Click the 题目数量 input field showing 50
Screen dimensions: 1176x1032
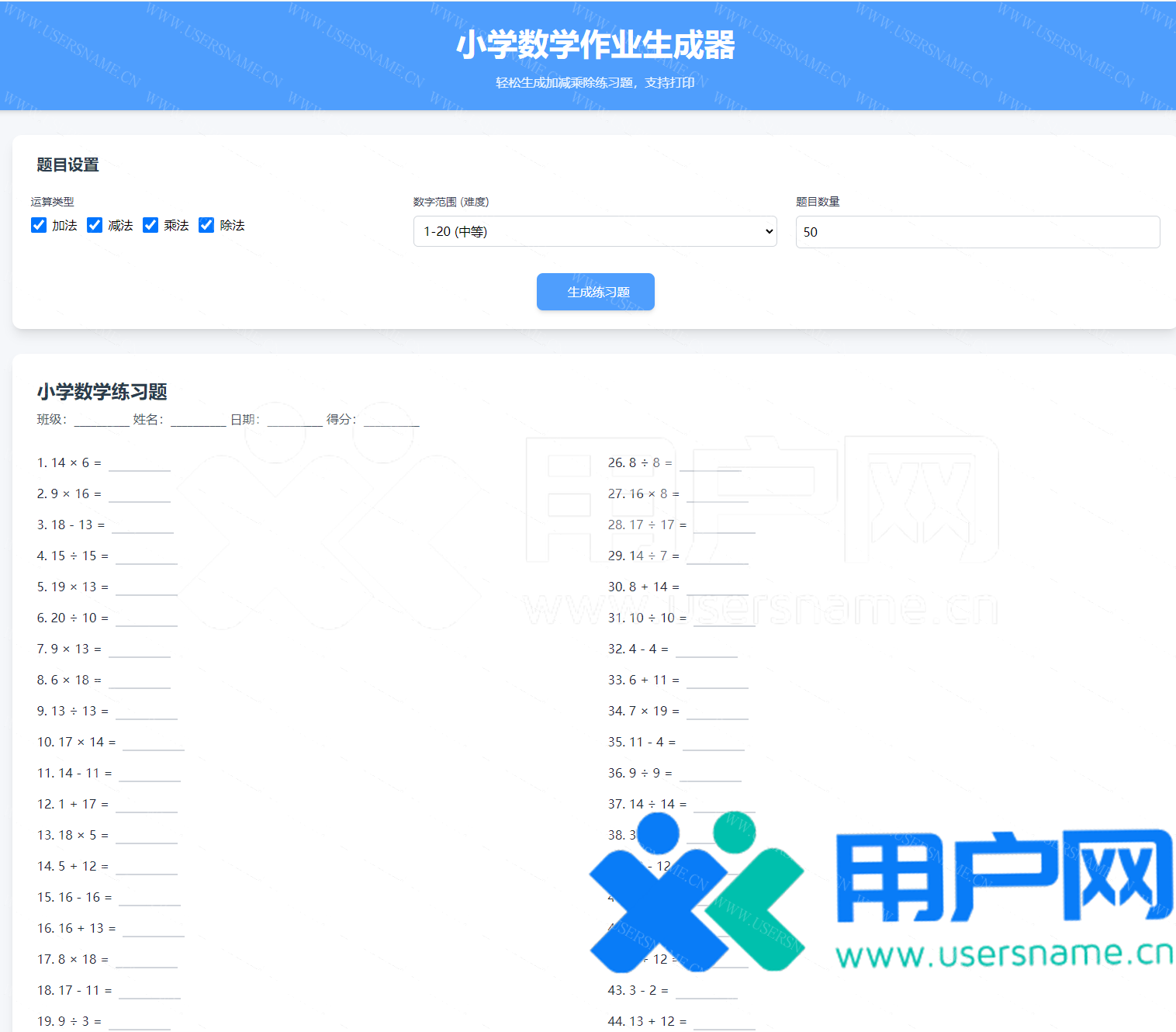[977, 232]
